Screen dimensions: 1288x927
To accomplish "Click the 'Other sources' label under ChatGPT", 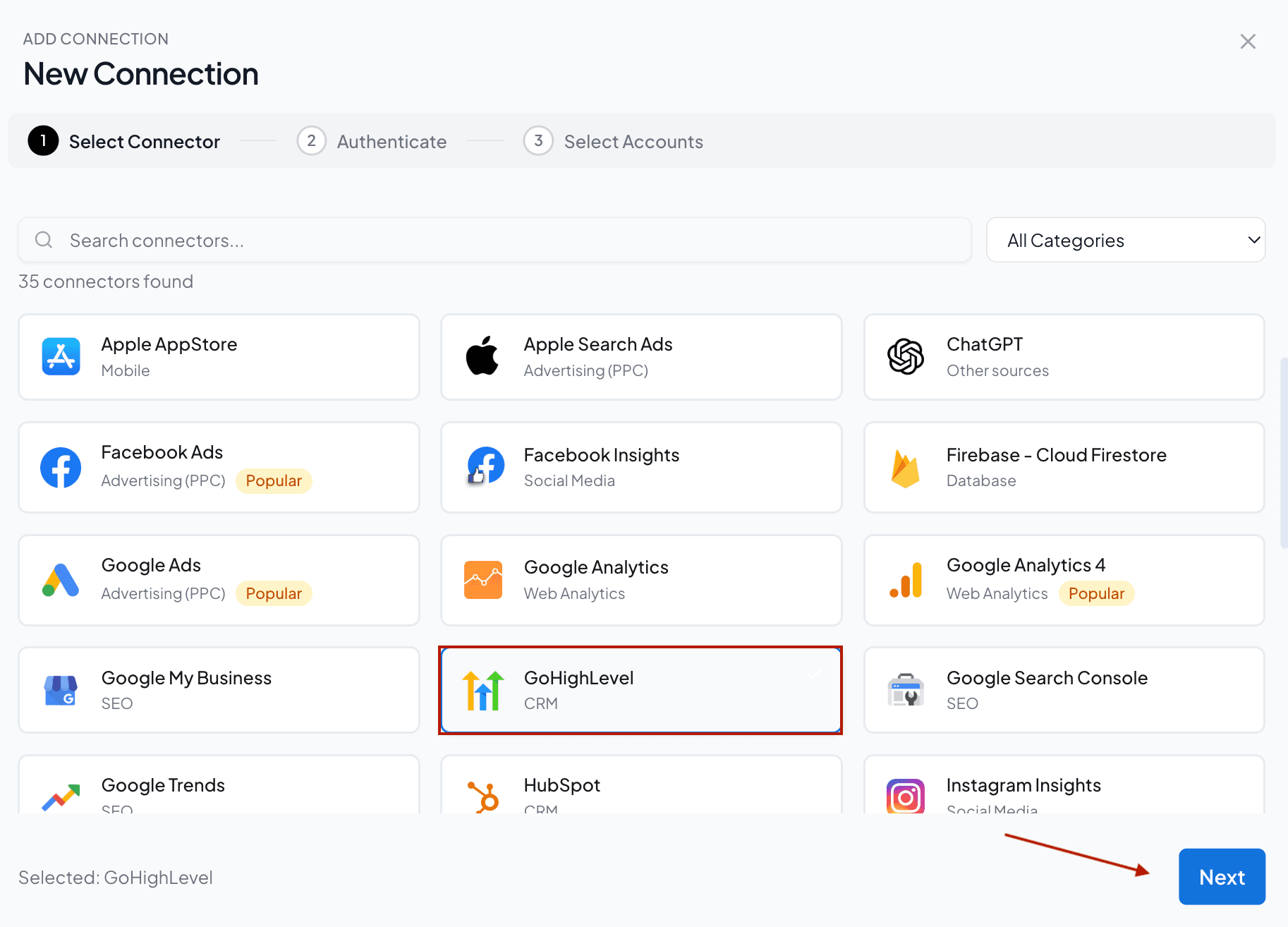I will click(x=997, y=370).
